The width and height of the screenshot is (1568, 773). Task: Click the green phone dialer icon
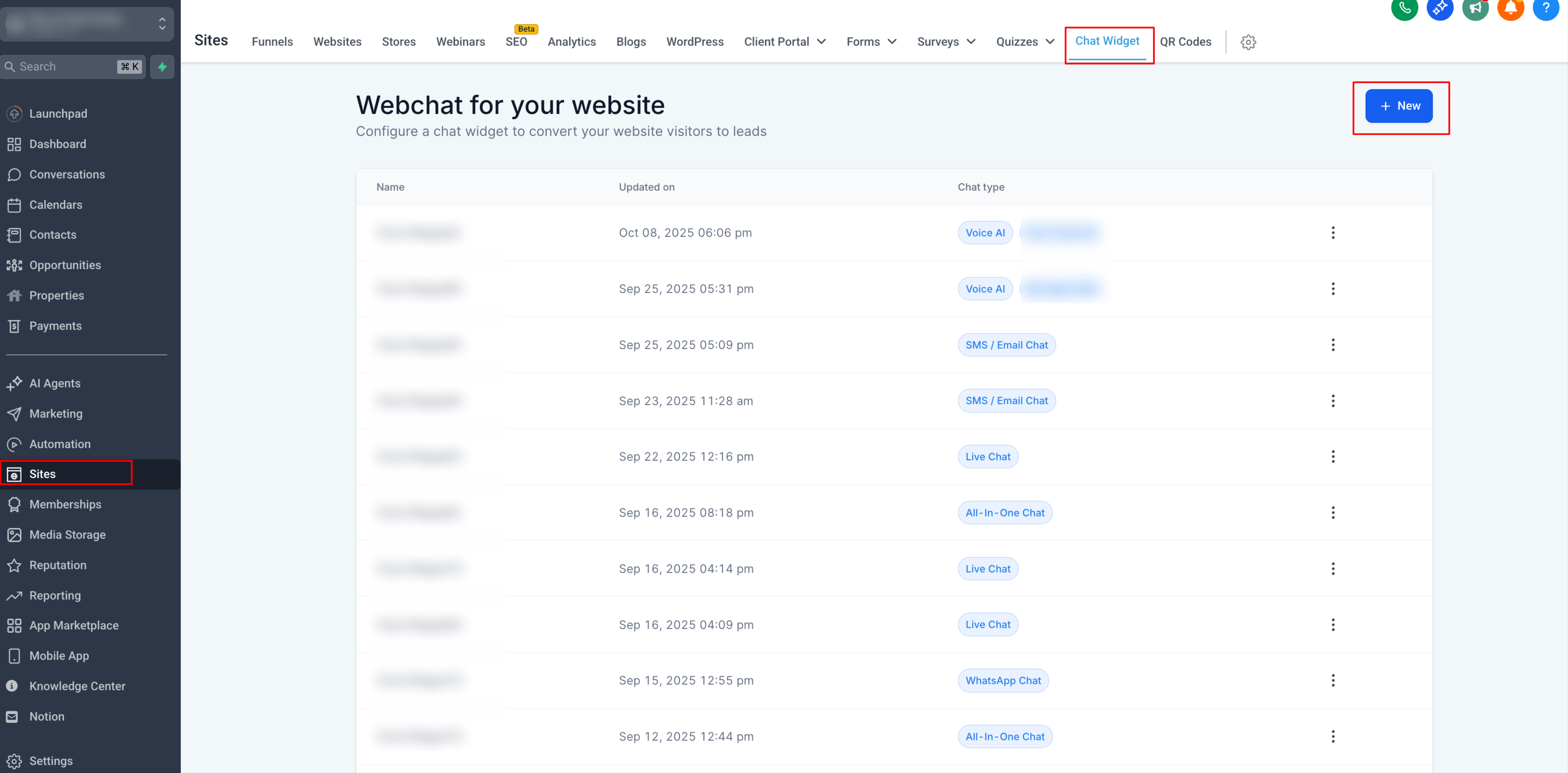(x=1404, y=8)
